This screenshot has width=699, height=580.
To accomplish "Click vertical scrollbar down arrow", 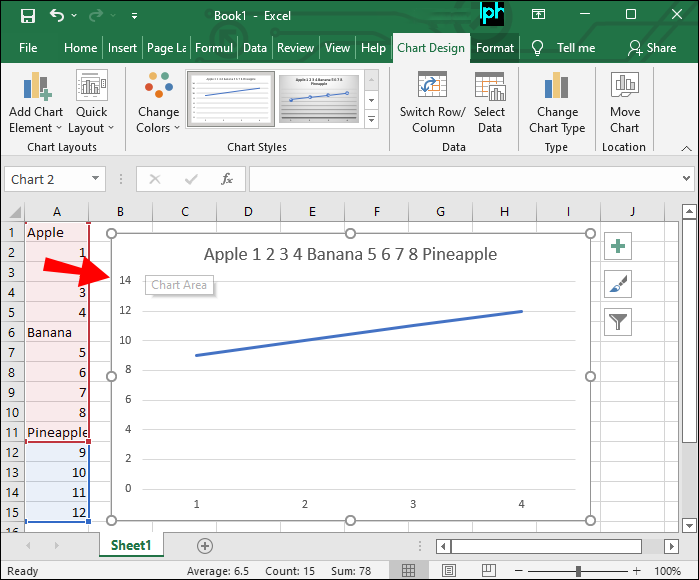I will (x=689, y=526).
